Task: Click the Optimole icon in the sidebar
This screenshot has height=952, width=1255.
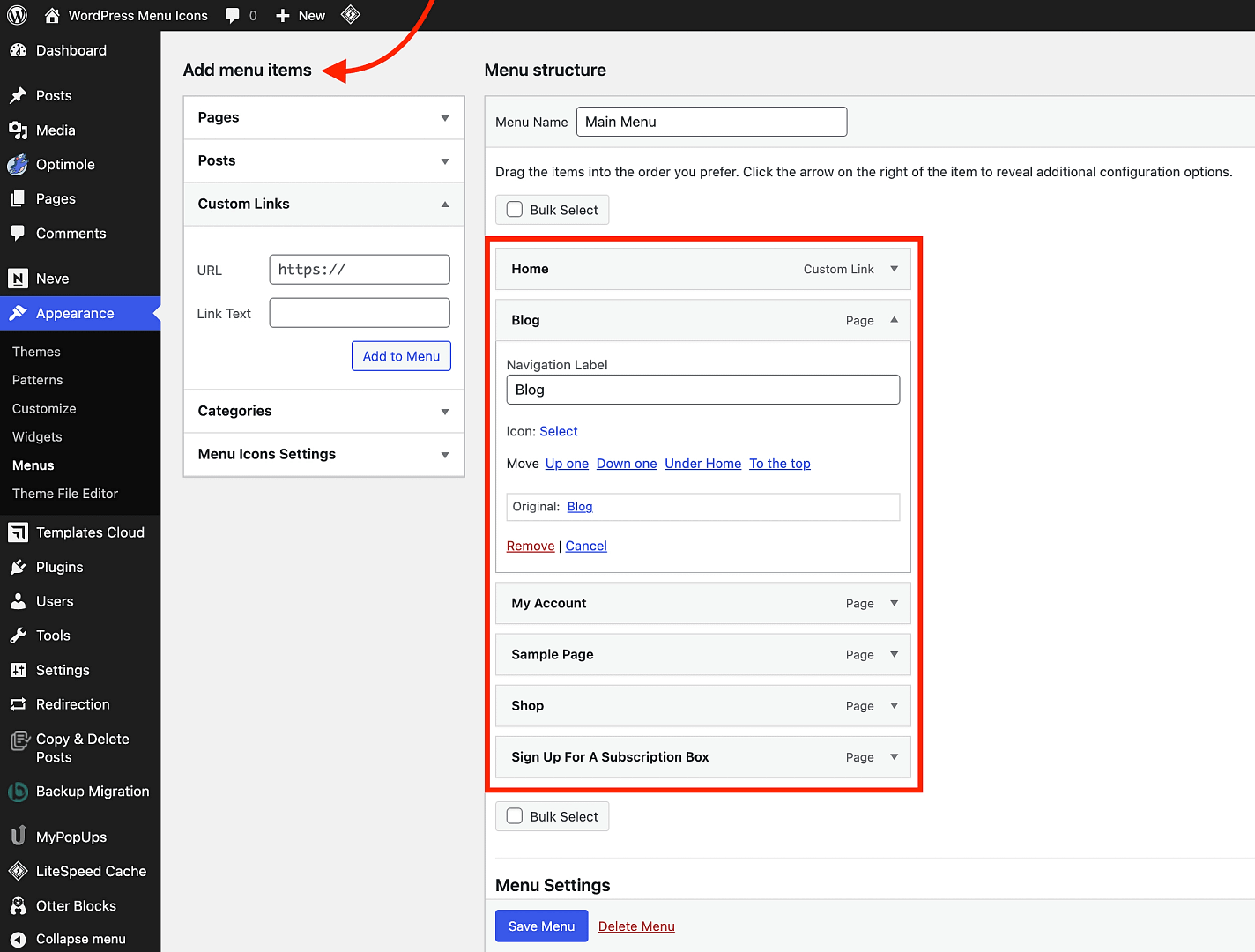Action: click(18, 164)
